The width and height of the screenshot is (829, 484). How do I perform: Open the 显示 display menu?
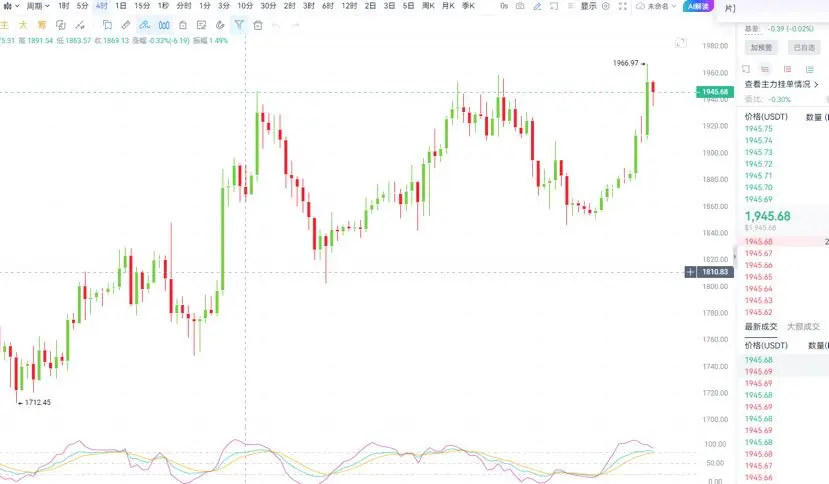pyautogui.click(x=588, y=6)
